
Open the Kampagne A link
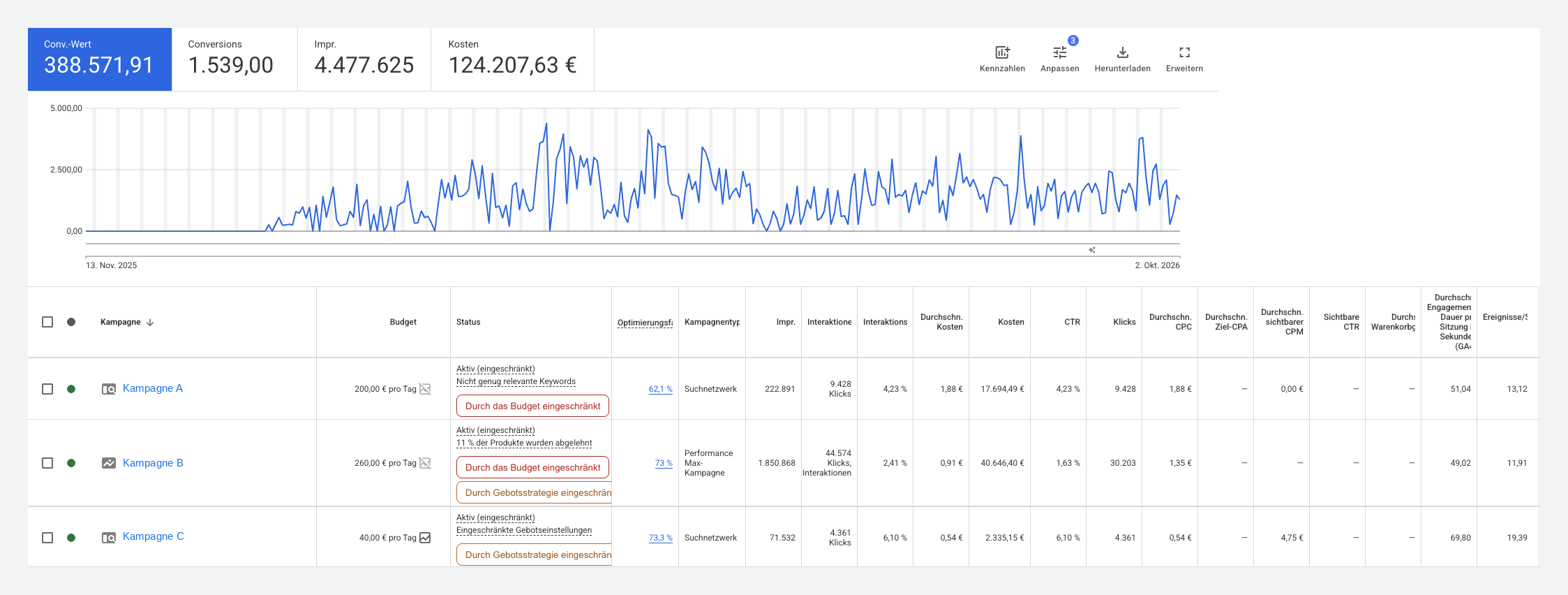(x=153, y=388)
